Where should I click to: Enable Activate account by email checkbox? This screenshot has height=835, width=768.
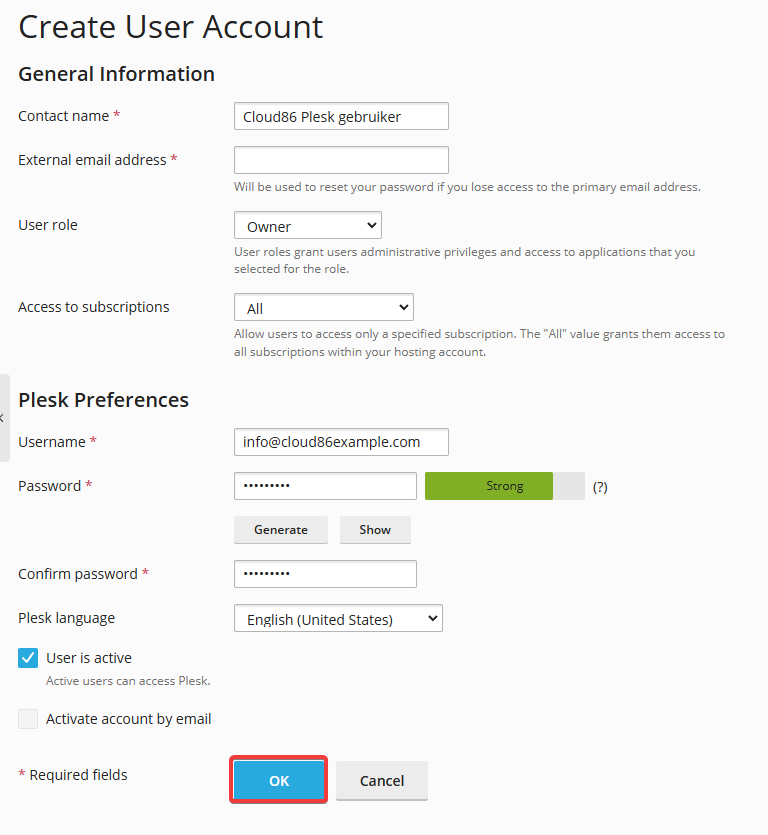click(28, 719)
